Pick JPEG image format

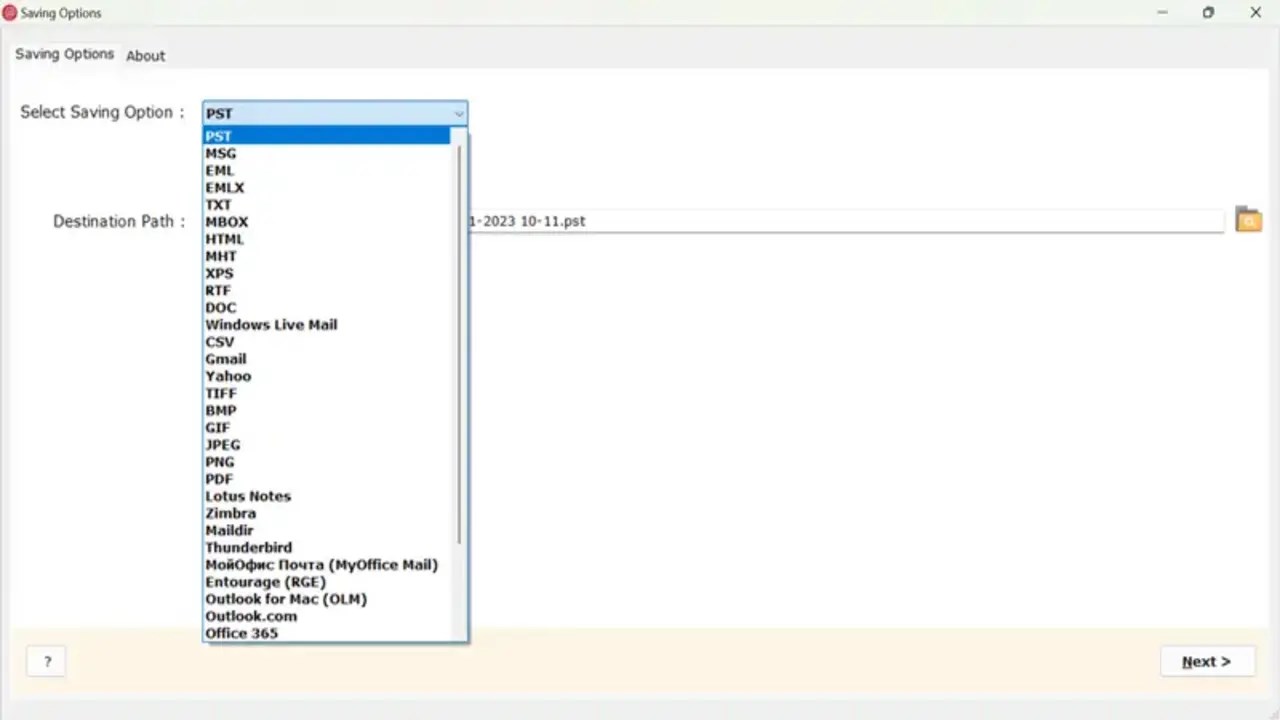click(327, 444)
